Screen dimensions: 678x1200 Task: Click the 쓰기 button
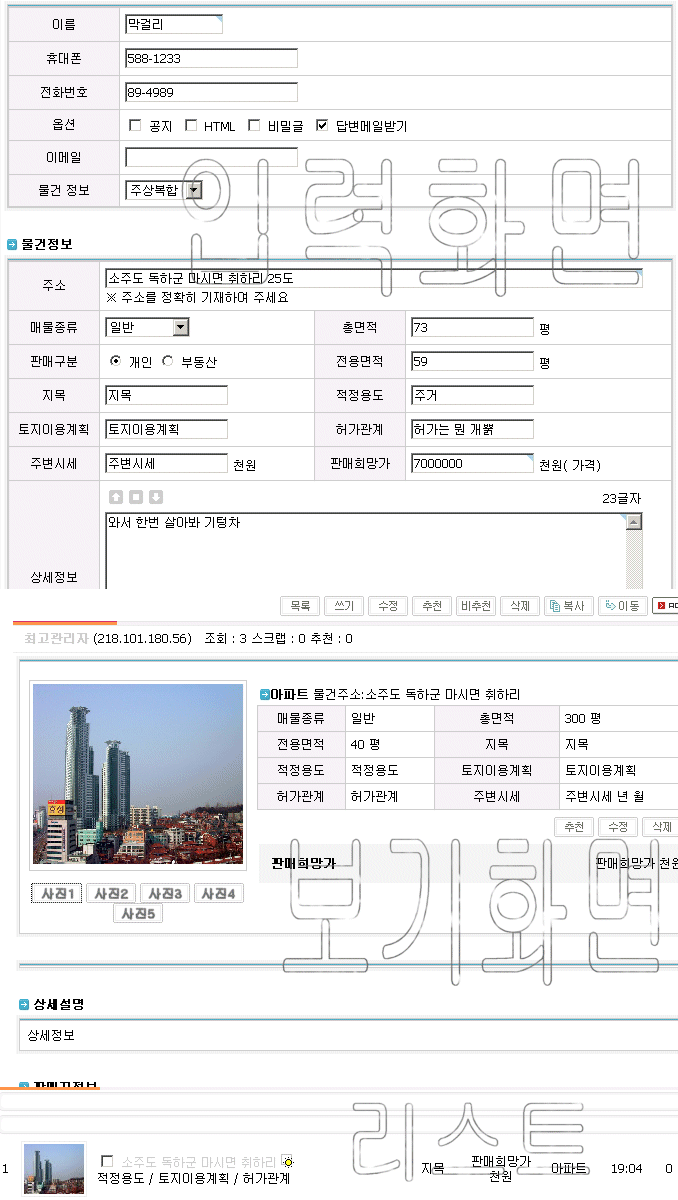344,606
